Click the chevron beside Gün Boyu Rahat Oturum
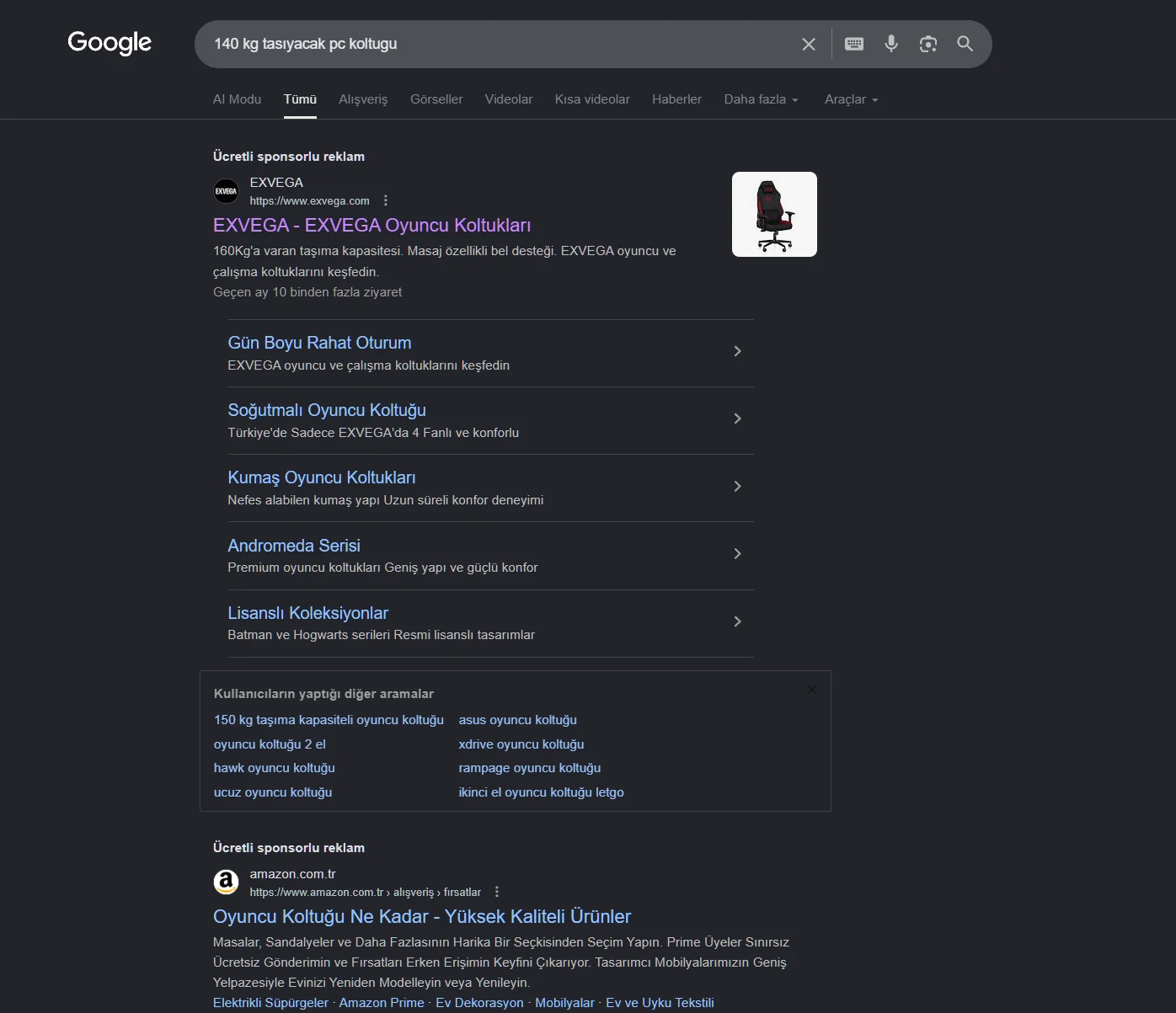 (737, 351)
